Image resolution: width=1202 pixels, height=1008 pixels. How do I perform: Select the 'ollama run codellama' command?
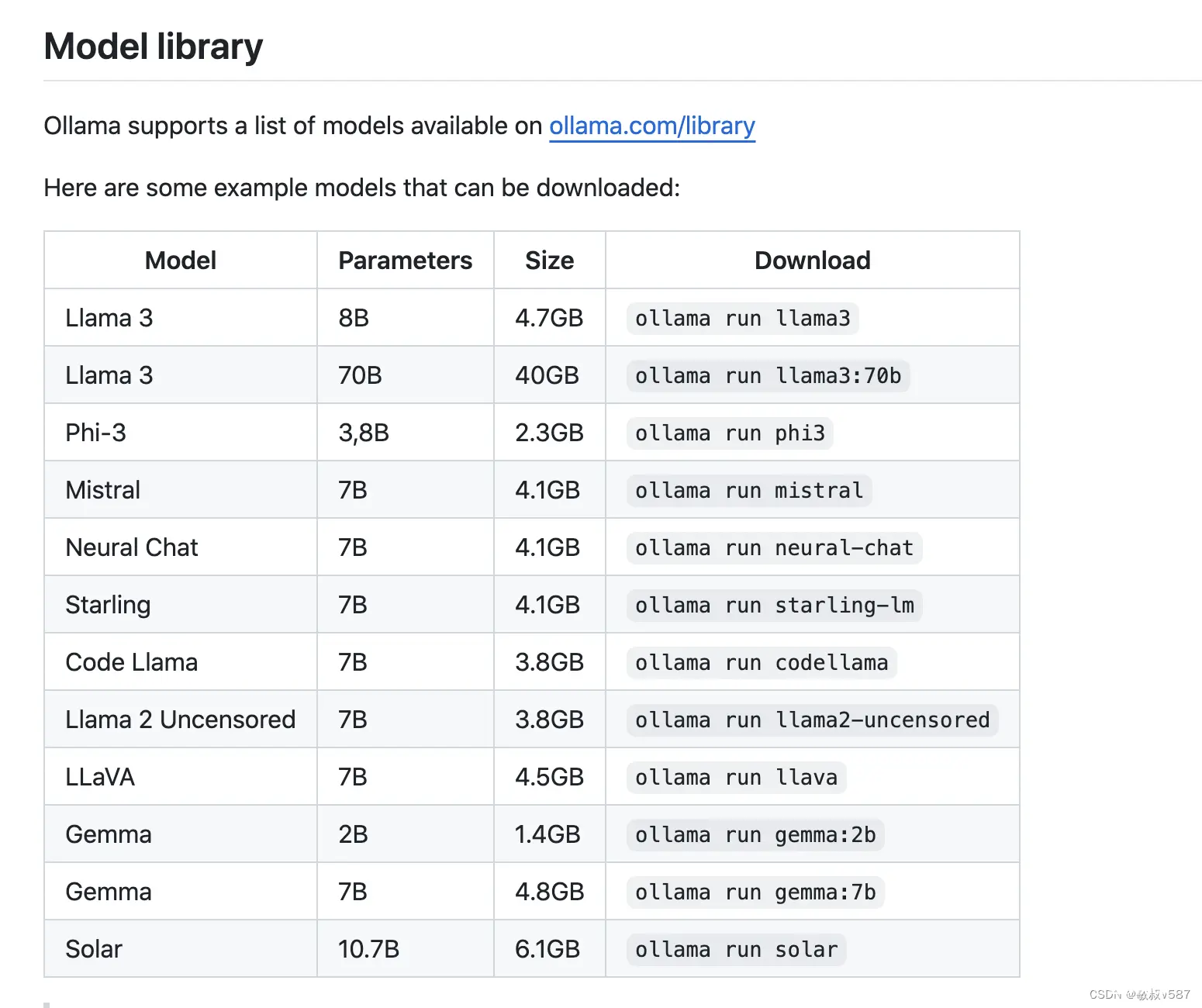pos(762,663)
